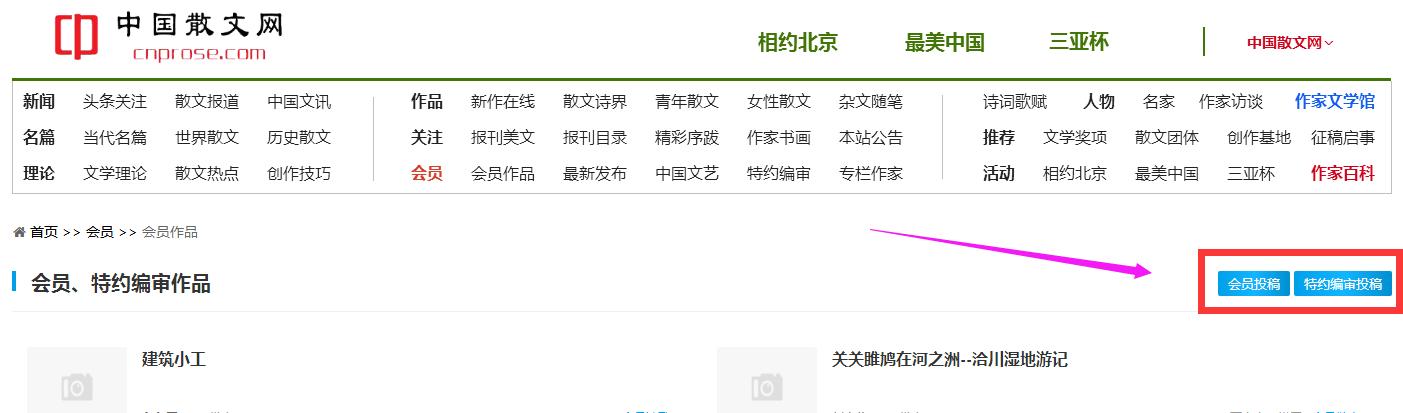
Task: Open 文学理论 in 理论 row
Action: (115, 173)
